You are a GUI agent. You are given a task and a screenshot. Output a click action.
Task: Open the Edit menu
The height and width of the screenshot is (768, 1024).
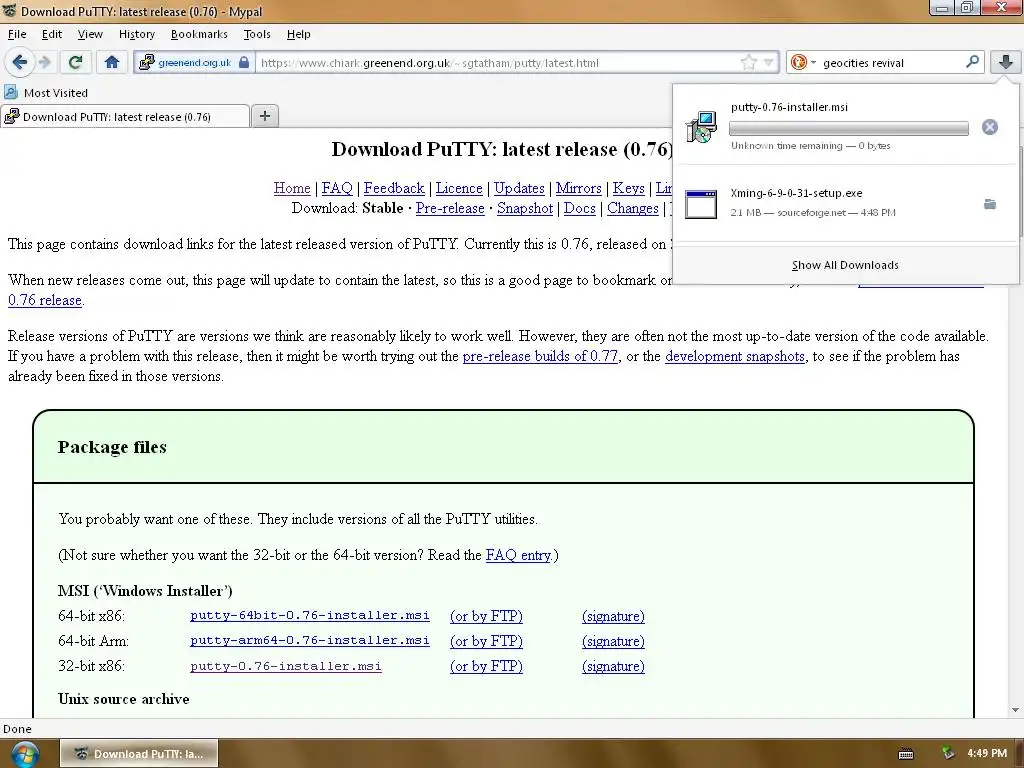click(52, 34)
